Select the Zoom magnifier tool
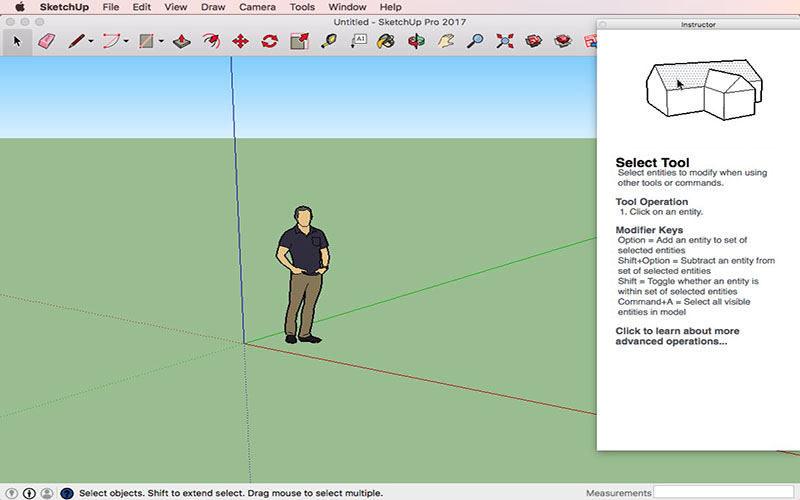This screenshot has height=500, width=800. point(475,41)
